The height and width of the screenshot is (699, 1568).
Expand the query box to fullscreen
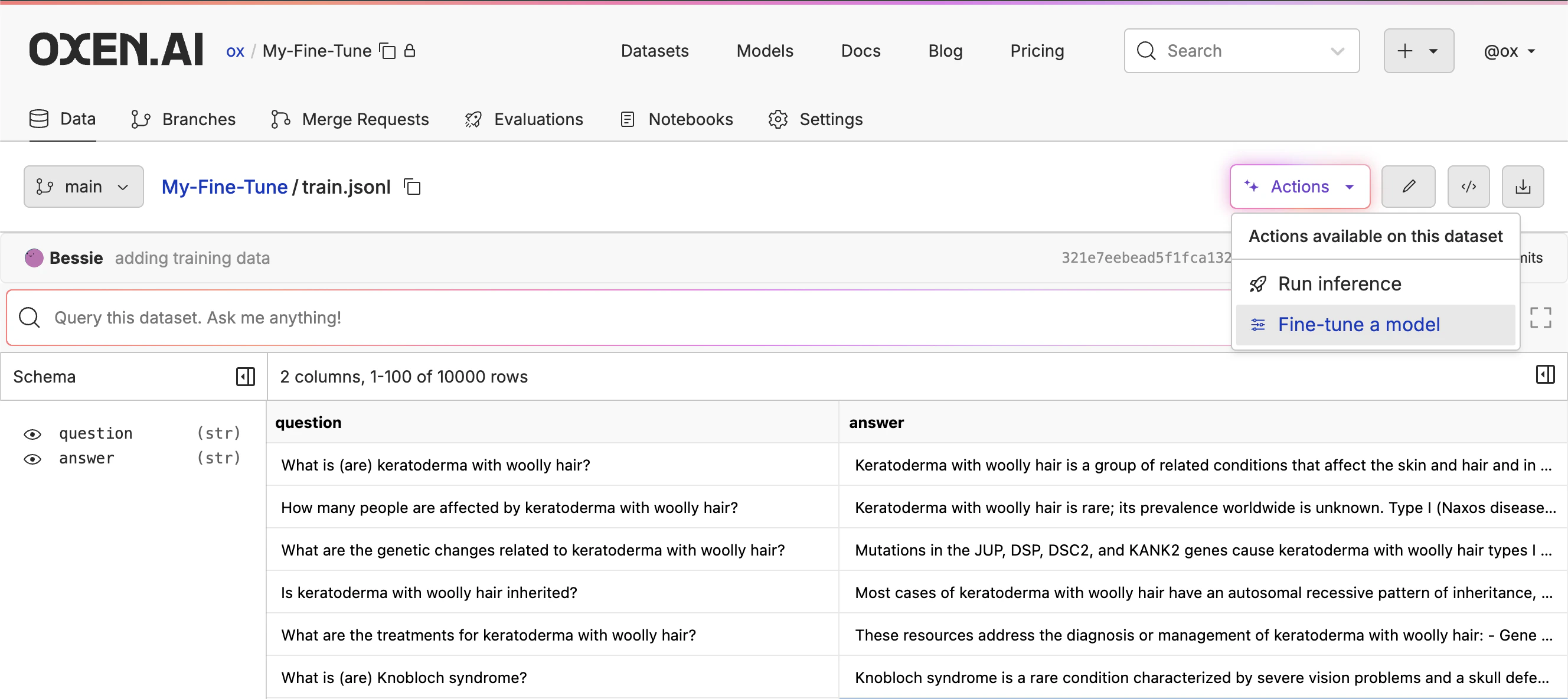tap(1541, 316)
